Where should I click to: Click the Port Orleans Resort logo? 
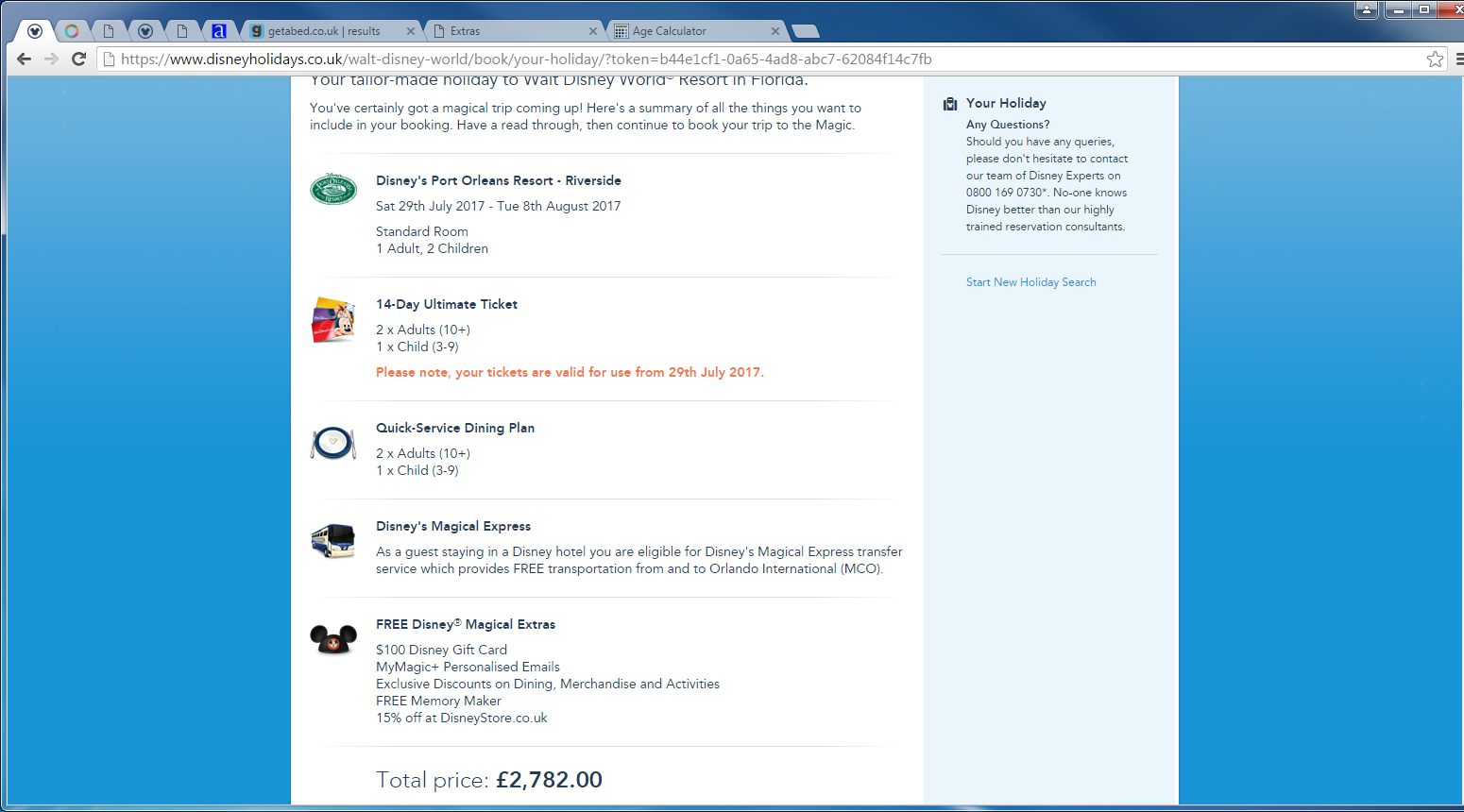coord(333,189)
